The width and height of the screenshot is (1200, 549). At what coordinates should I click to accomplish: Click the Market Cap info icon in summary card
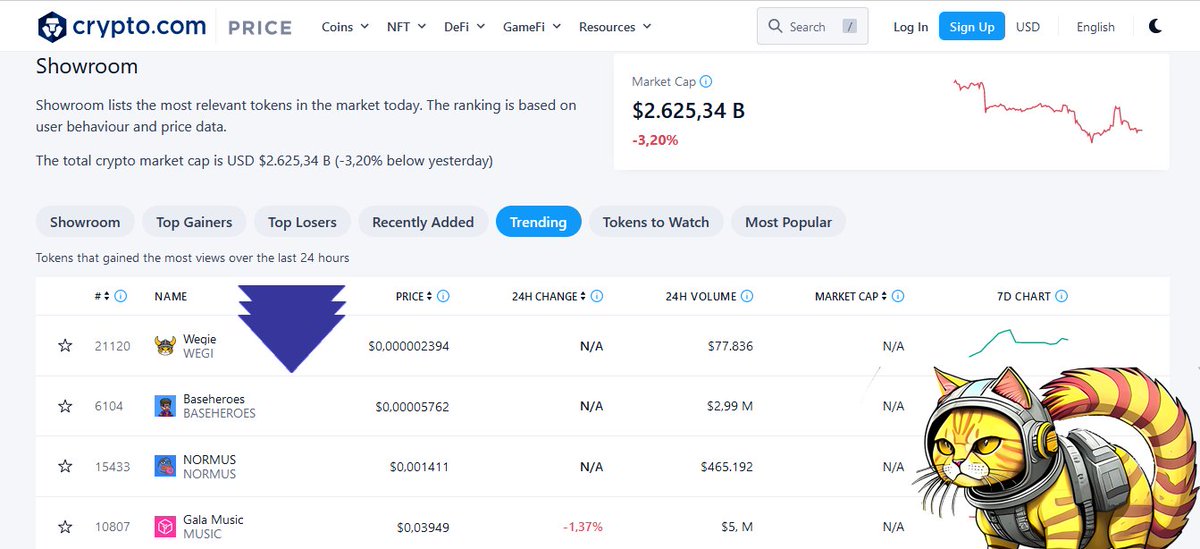click(x=706, y=82)
